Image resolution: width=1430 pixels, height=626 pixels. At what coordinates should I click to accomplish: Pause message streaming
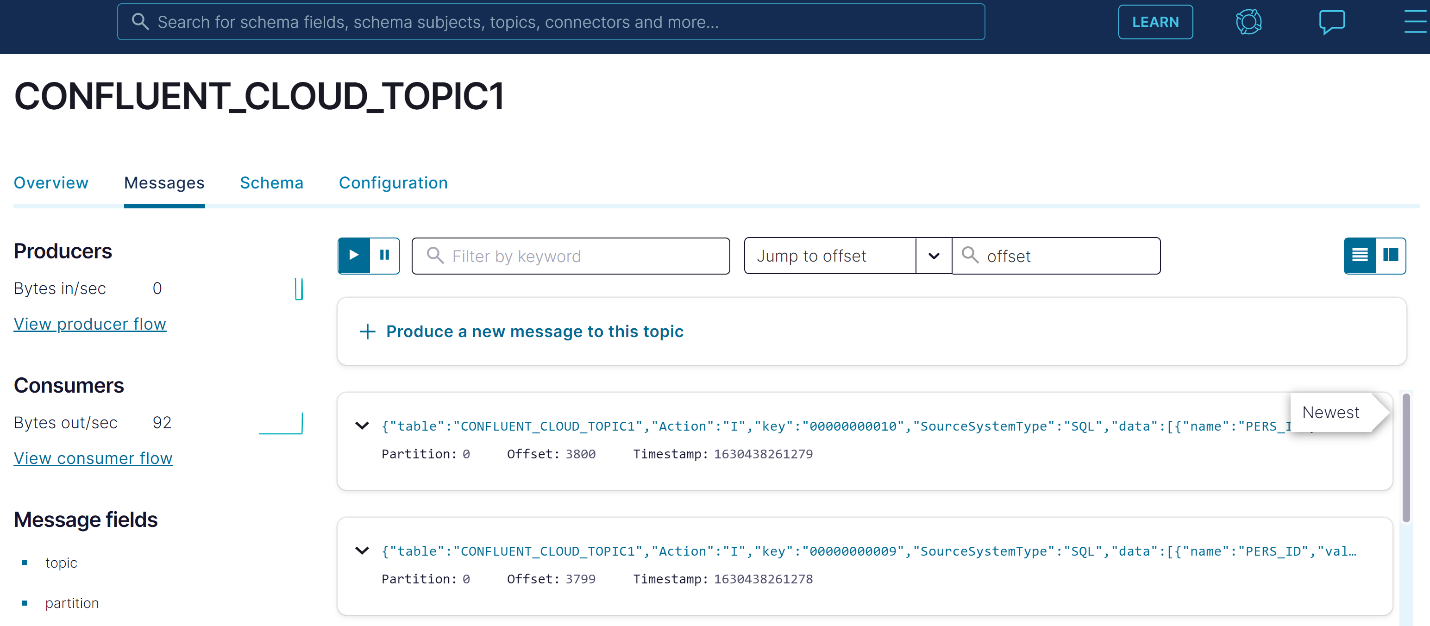point(385,256)
